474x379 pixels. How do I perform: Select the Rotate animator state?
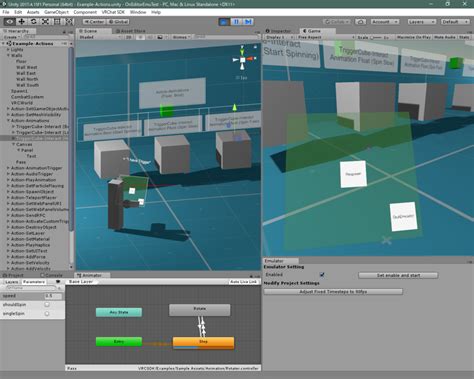[199, 310]
